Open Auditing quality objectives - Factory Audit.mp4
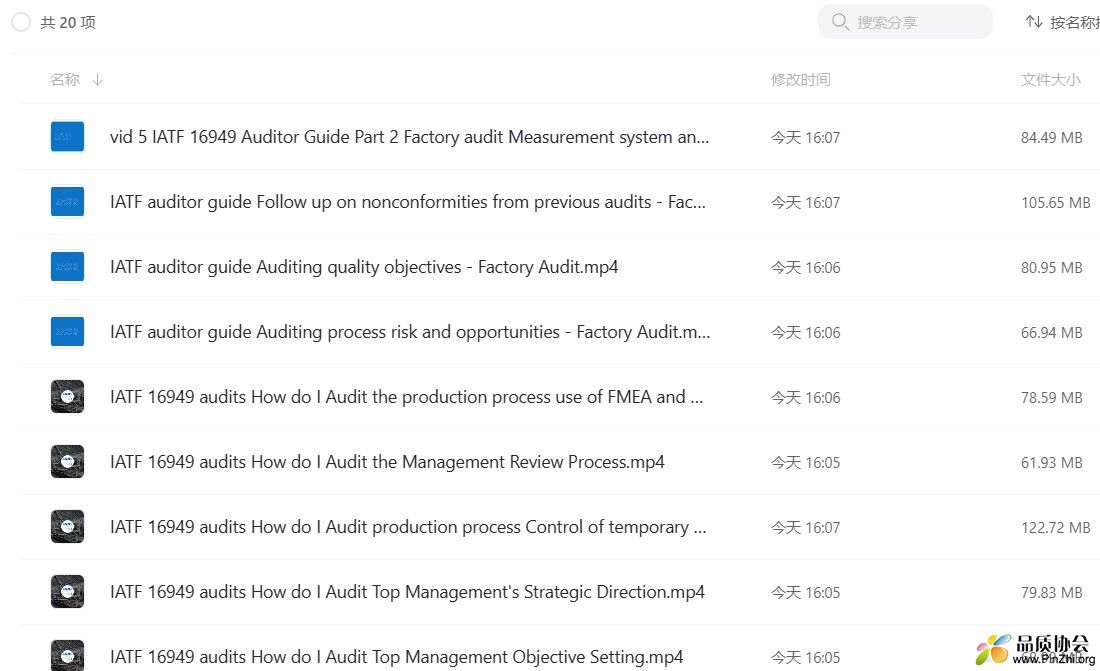 tap(364, 267)
